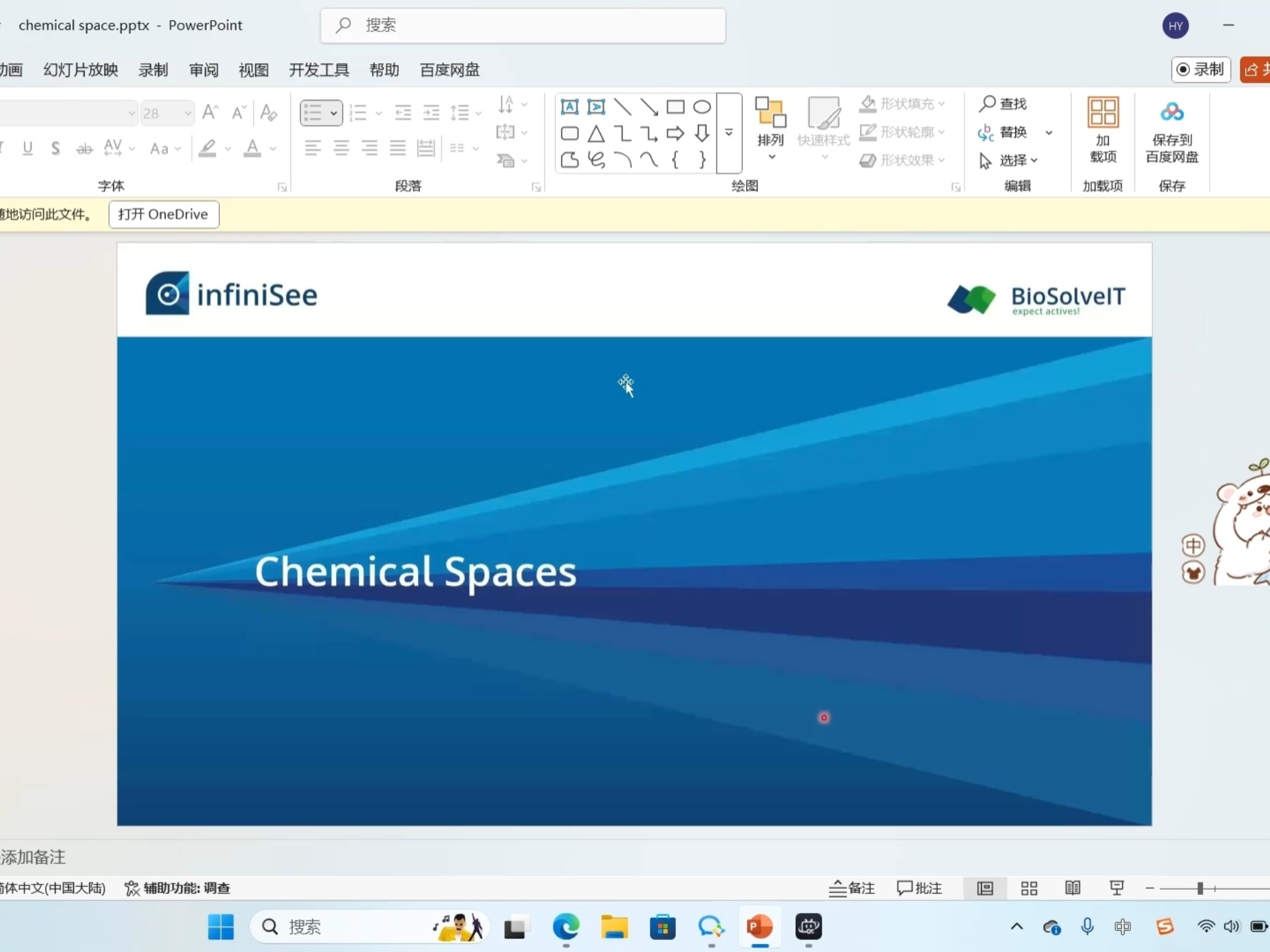The image size is (1270, 952).
Task: Switch to slide sorter view icon
Action: tap(1029, 889)
